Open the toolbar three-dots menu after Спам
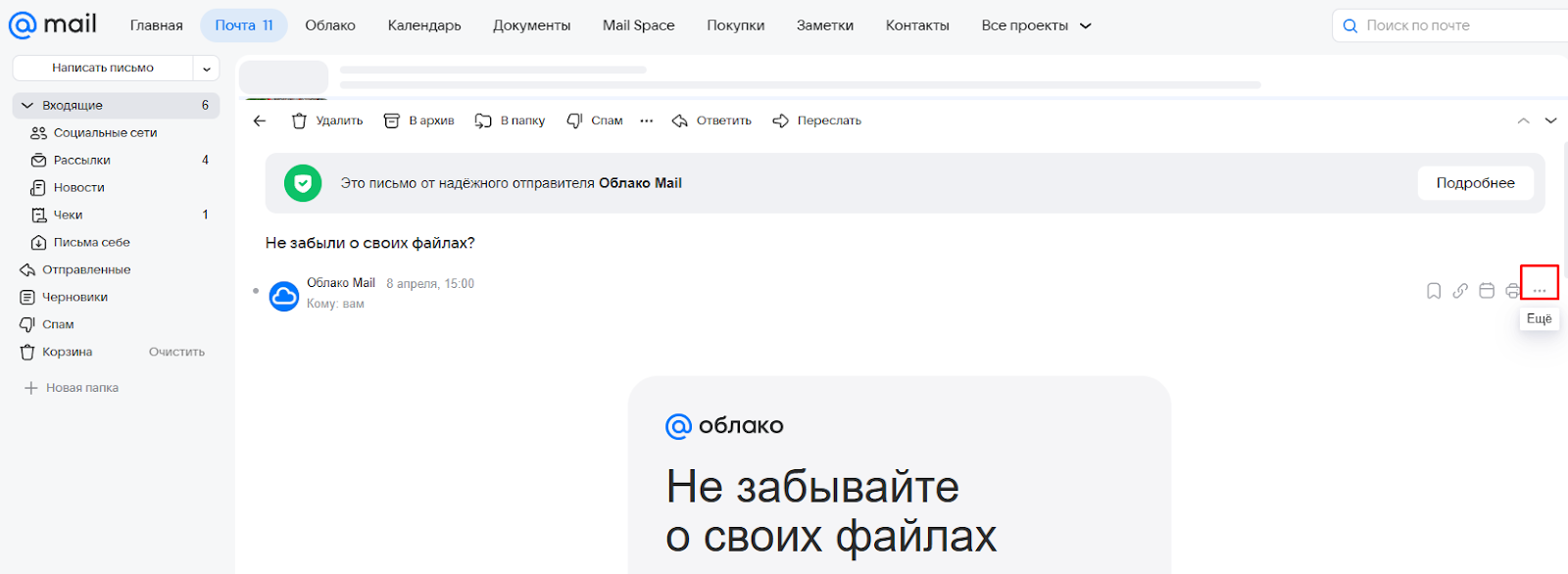Screen dimensions: 1568x574 pos(647,120)
